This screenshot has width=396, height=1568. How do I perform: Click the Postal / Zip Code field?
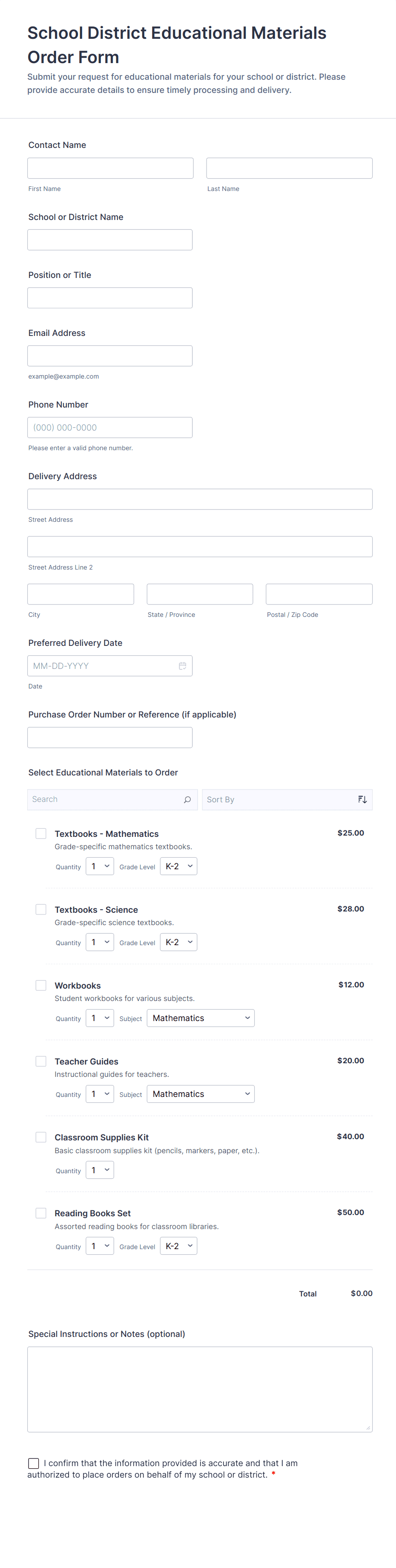[319, 594]
